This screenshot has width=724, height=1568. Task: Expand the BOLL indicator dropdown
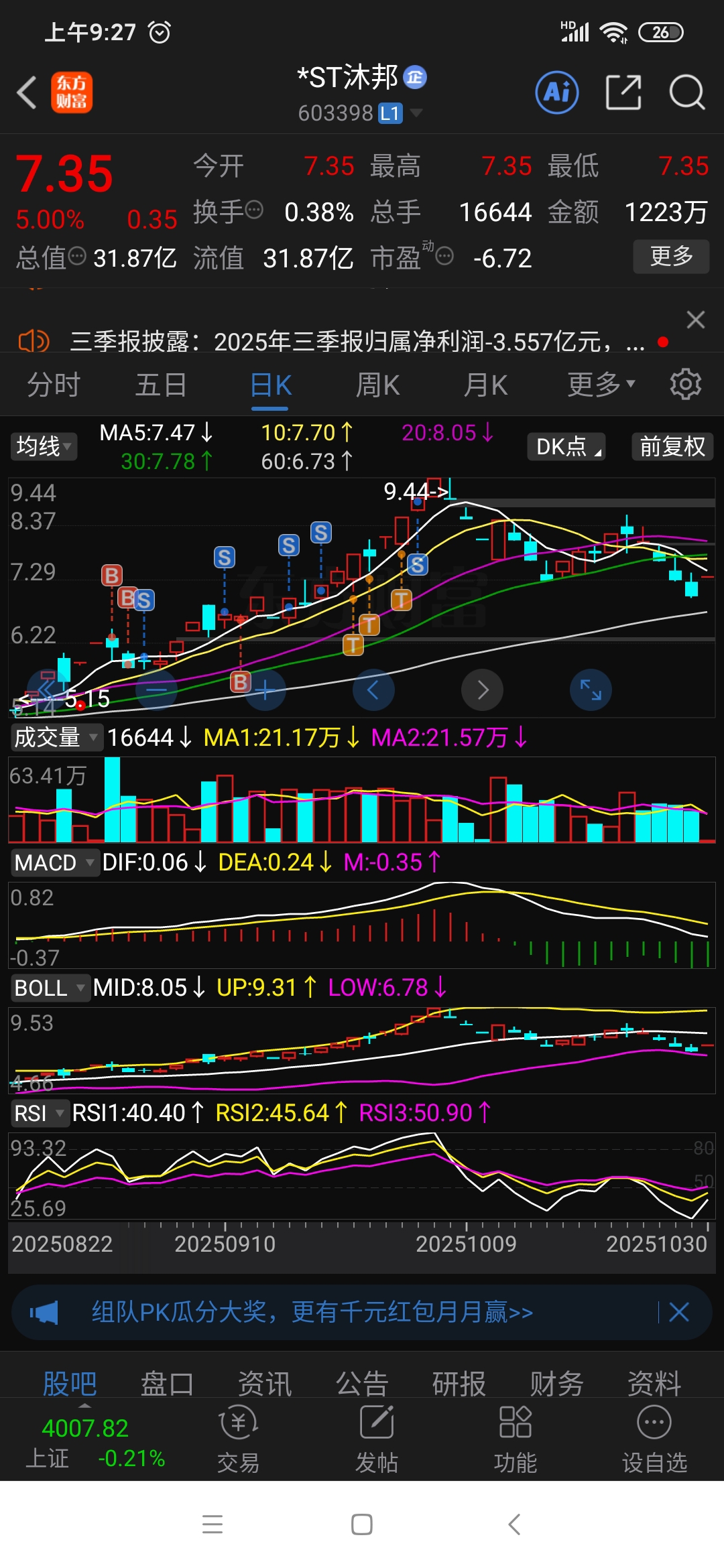[50, 988]
